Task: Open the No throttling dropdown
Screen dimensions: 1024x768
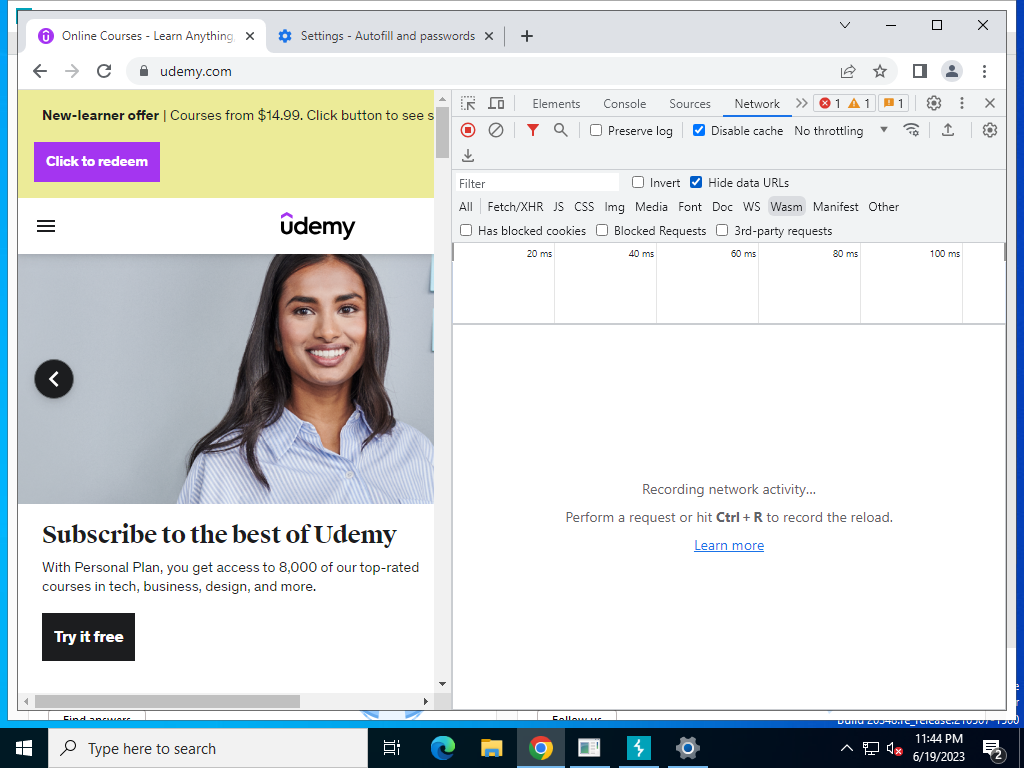Action: [840, 130]
